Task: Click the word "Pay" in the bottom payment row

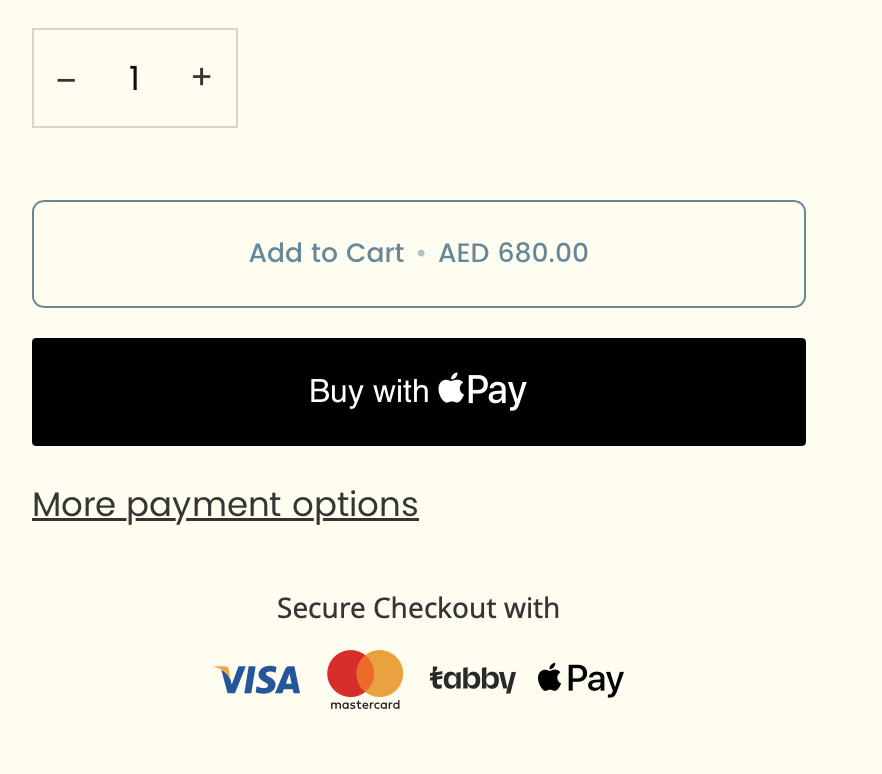Action: [x=596, y=681]
